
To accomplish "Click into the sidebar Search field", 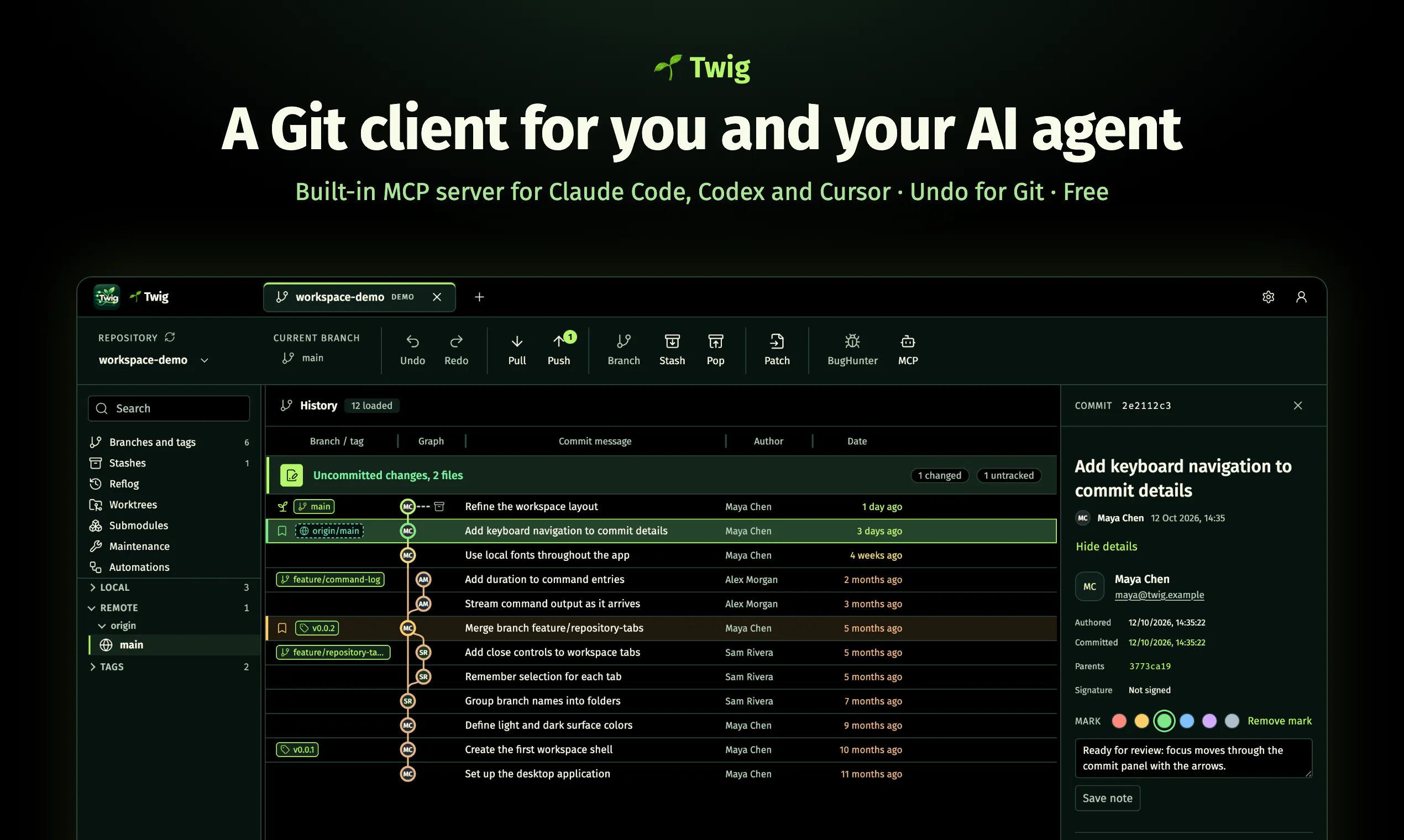I will pos(169,408).
